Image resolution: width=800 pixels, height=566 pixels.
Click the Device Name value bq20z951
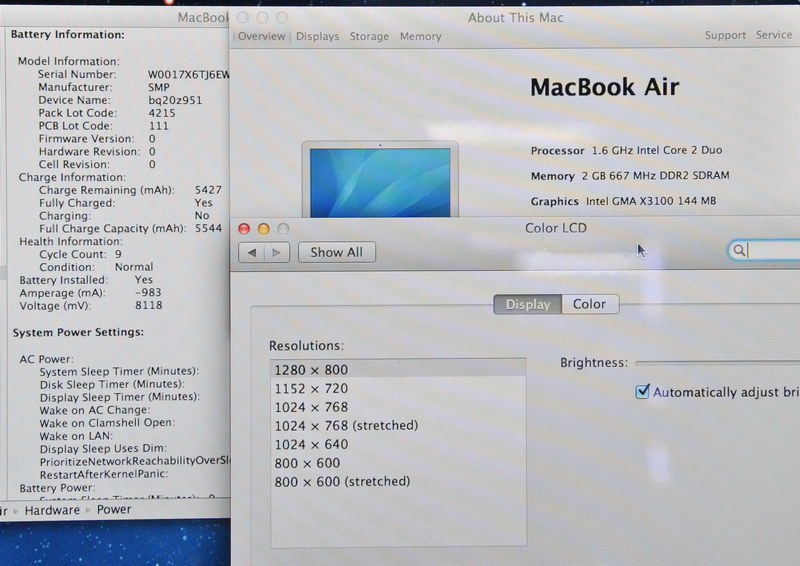[175, 100]
